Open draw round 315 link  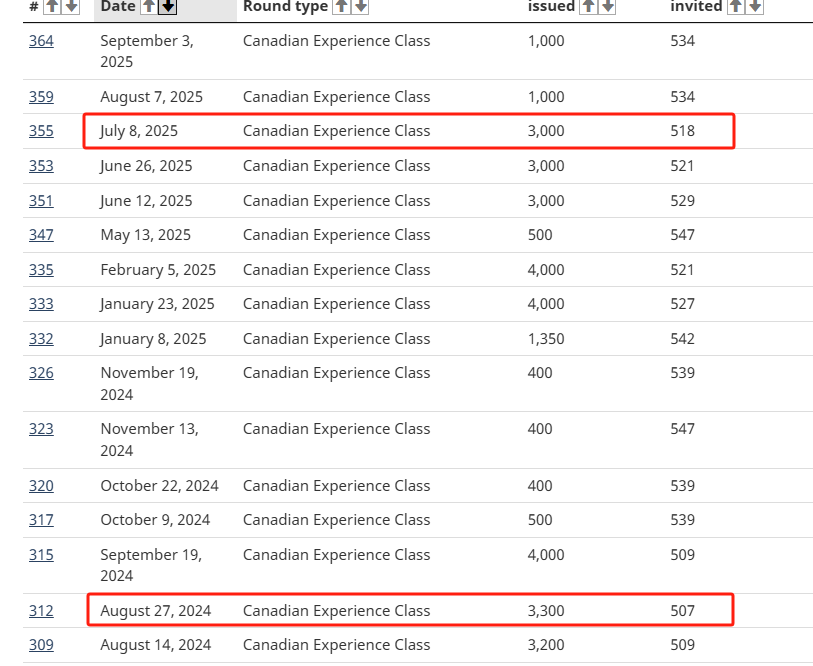41,555
